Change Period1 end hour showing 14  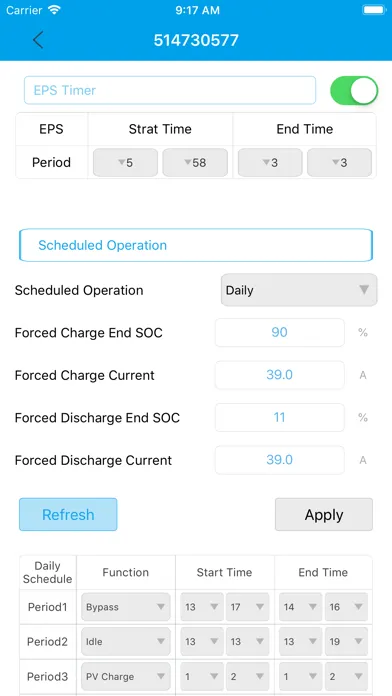tap(300, 607)
